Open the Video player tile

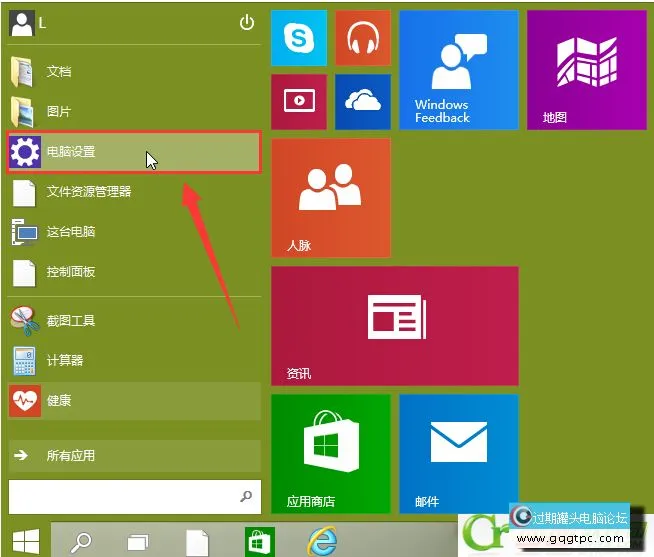tap(298, 101)
